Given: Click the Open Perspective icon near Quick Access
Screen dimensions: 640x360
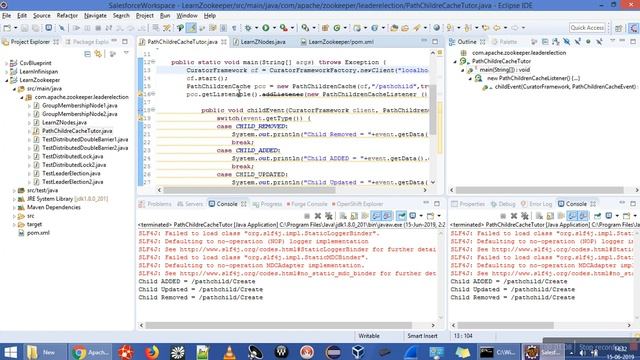Looking at the screenshot, I should tap(619, 28).
